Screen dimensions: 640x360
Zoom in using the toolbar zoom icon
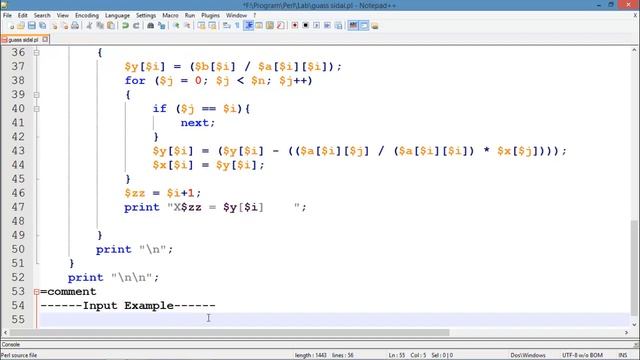[176, 26]
